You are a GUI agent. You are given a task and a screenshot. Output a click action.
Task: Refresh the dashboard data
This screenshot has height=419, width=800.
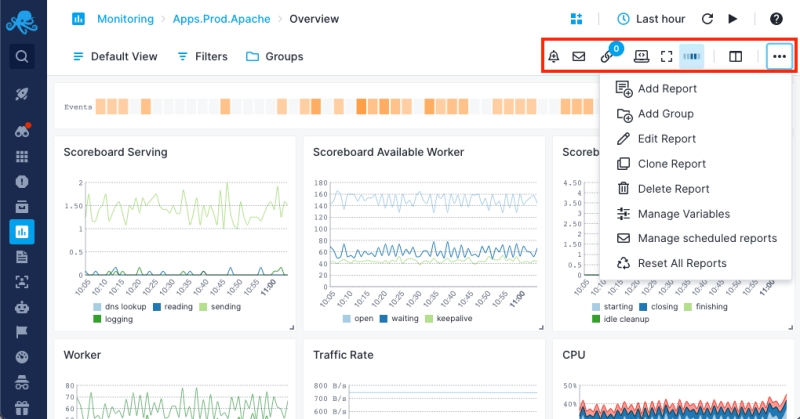(707, 19)
